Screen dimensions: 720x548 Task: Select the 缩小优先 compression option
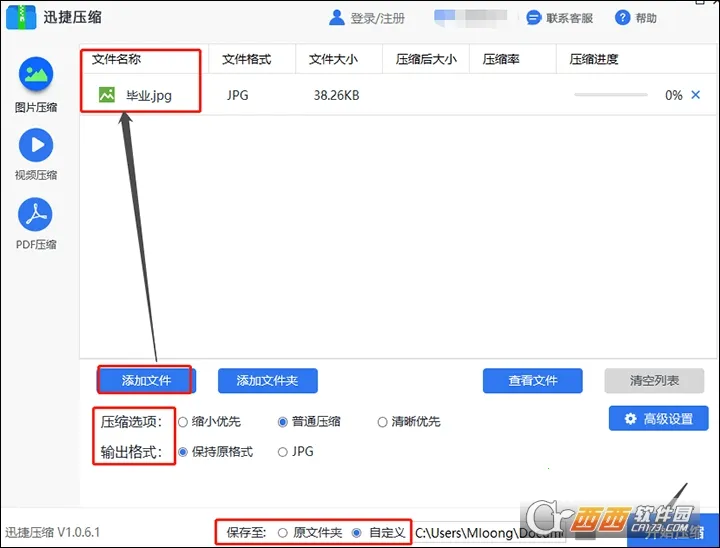183,422
